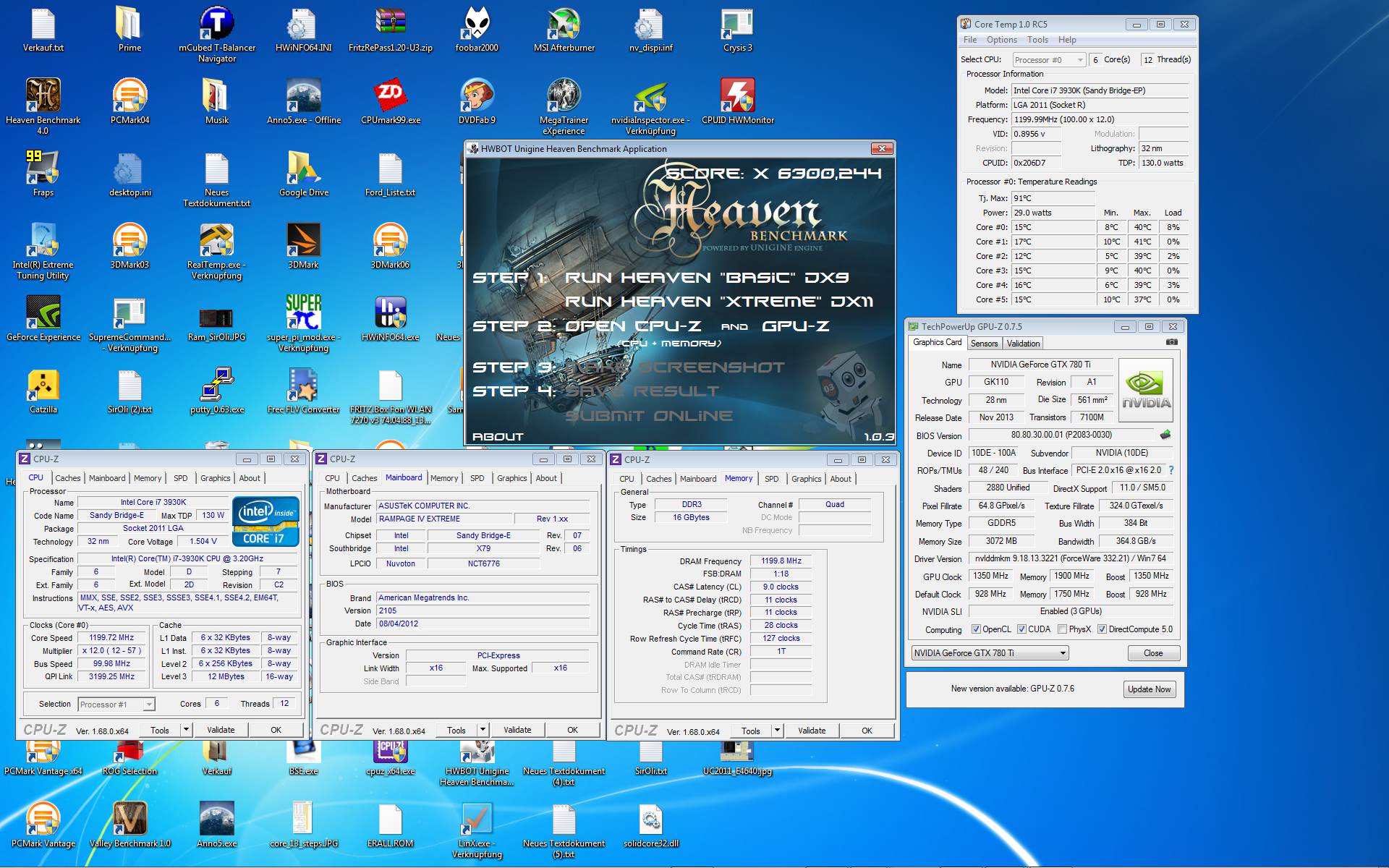Launch super_pi_mod.exe shortcut

tap(303, 323)
